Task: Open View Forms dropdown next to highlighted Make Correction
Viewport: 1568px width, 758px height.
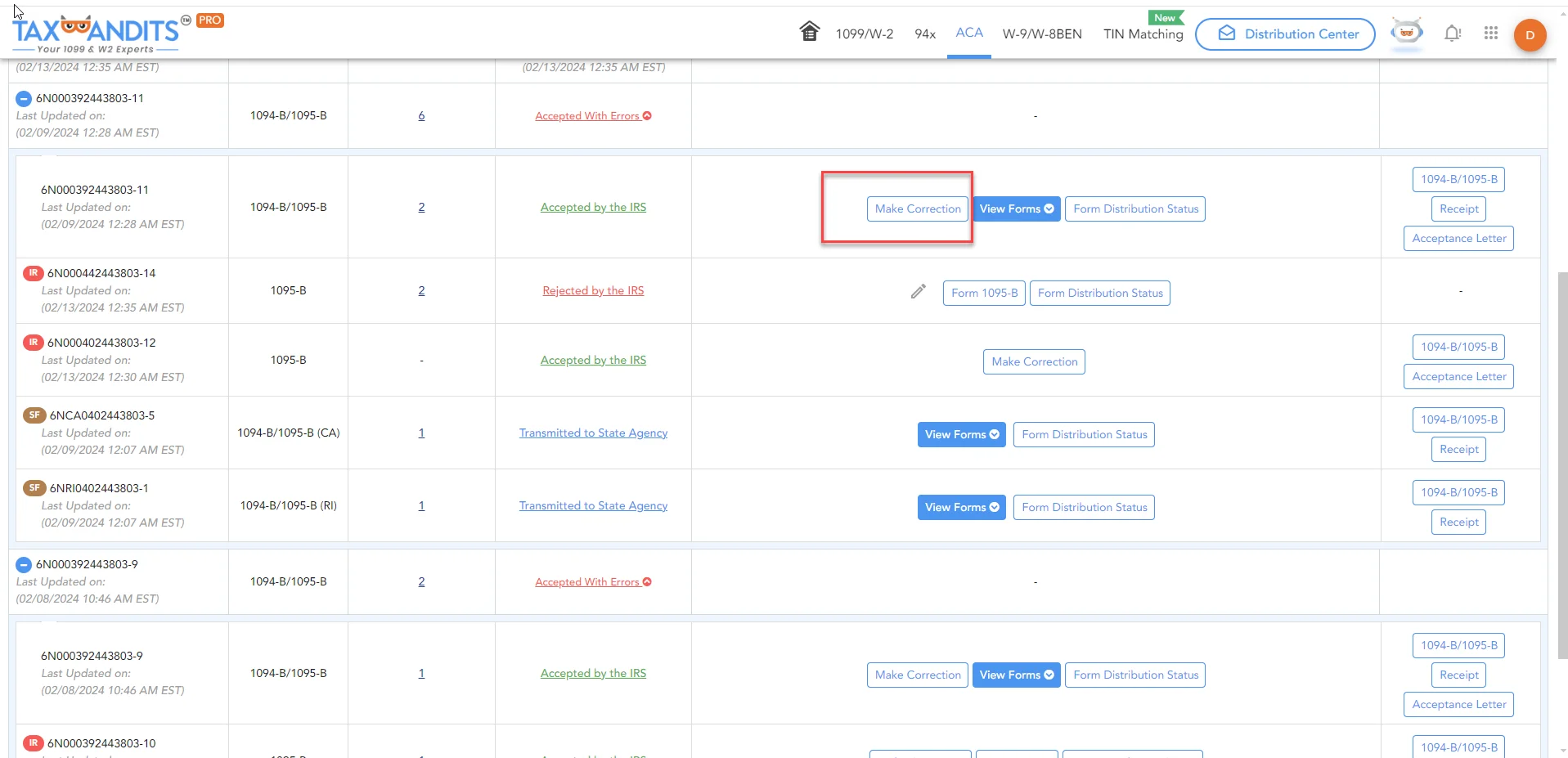Action: click(1016, 209)
